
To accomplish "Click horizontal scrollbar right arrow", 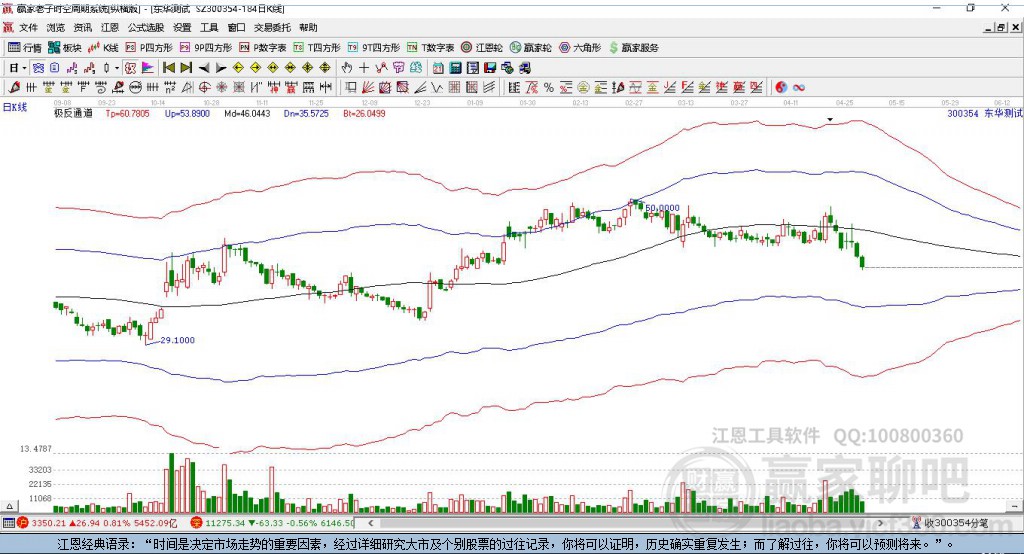I will [x=880, y=523].
